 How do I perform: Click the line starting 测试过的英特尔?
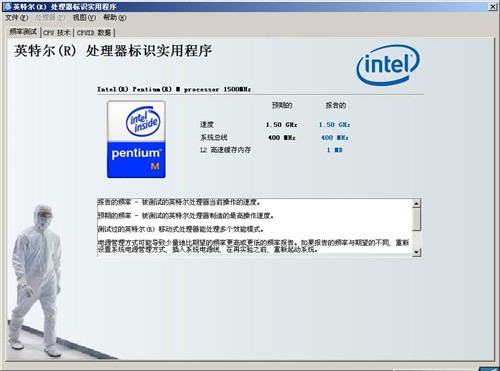(x=181, y=229)
